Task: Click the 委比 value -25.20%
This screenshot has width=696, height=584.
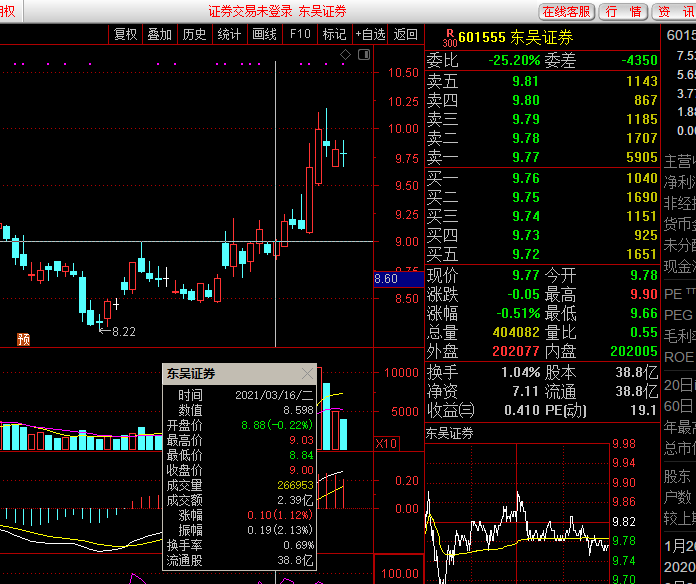Action: click(x=514, y=60)
